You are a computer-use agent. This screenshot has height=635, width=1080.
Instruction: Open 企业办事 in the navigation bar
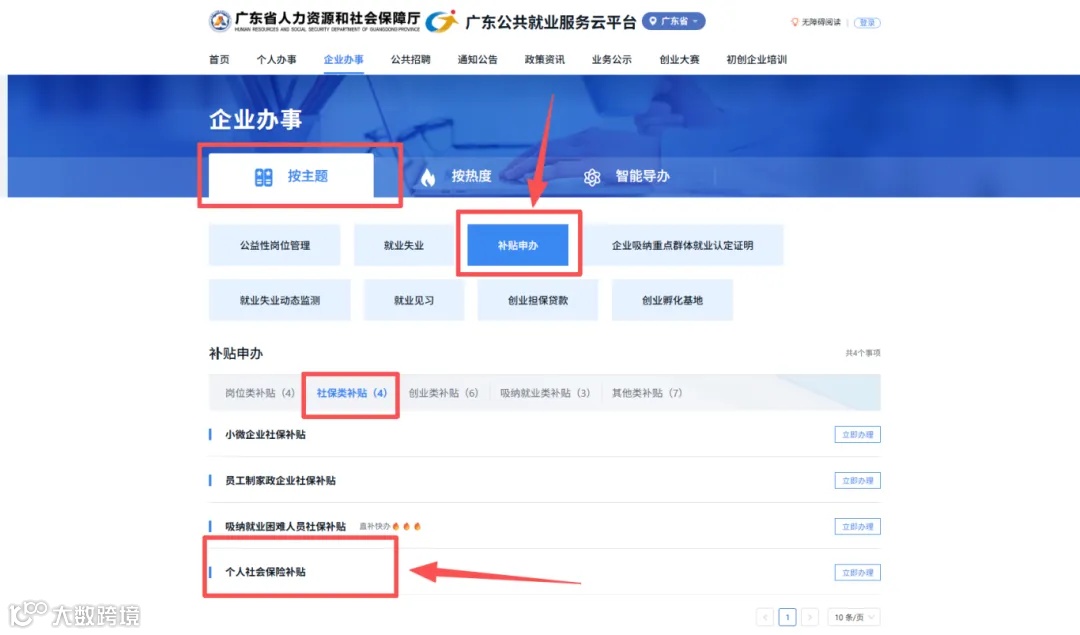pyautogui.click(x=343, y=59)
